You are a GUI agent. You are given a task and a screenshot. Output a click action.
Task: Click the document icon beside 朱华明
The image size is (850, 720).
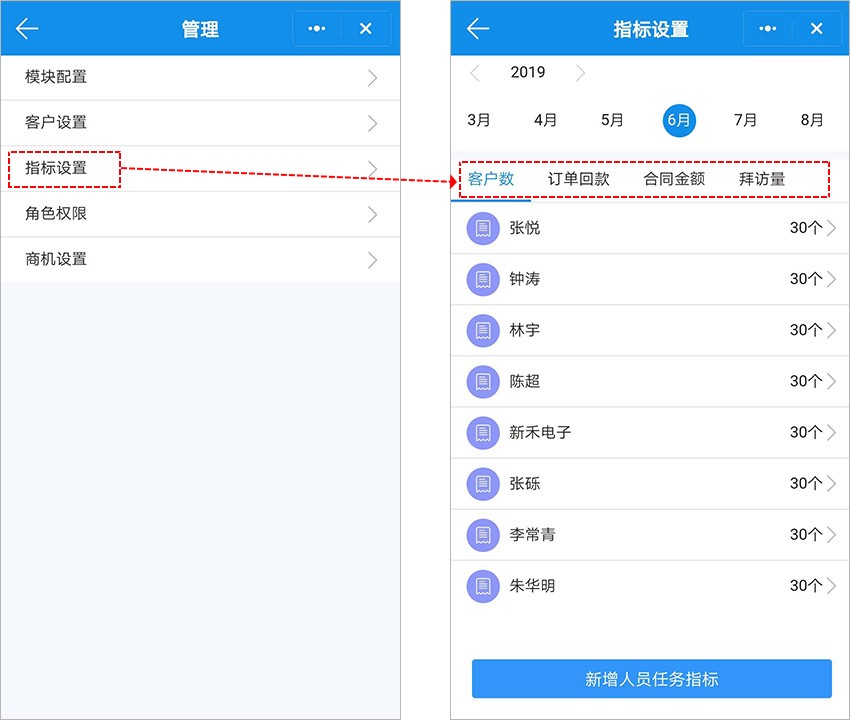483,585
